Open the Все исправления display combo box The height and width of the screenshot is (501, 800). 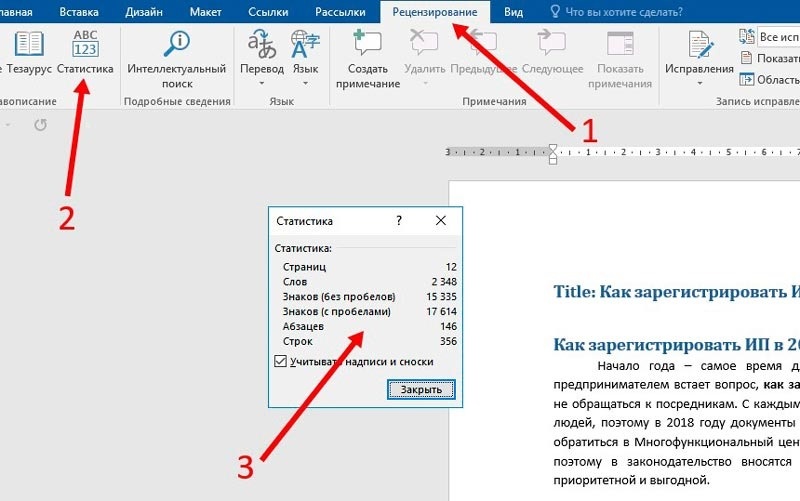pyautogui.click(x=779, y=37)
